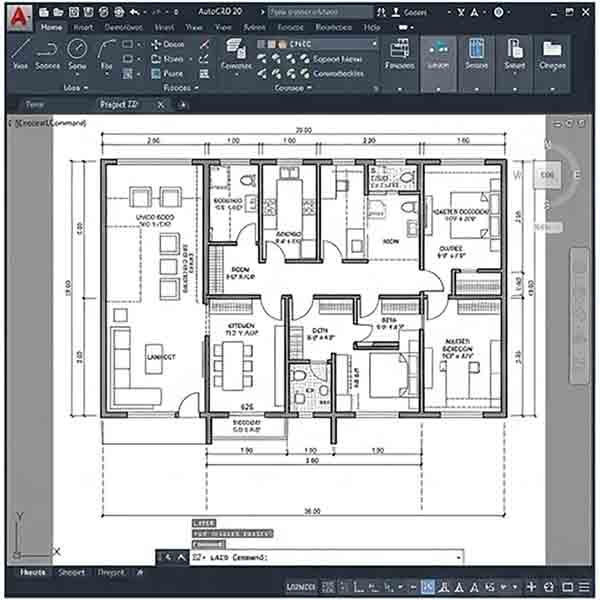600x600 pixels.
Task: Open the dropdown arrow under the Circle tool
Action: pos(77,75)
